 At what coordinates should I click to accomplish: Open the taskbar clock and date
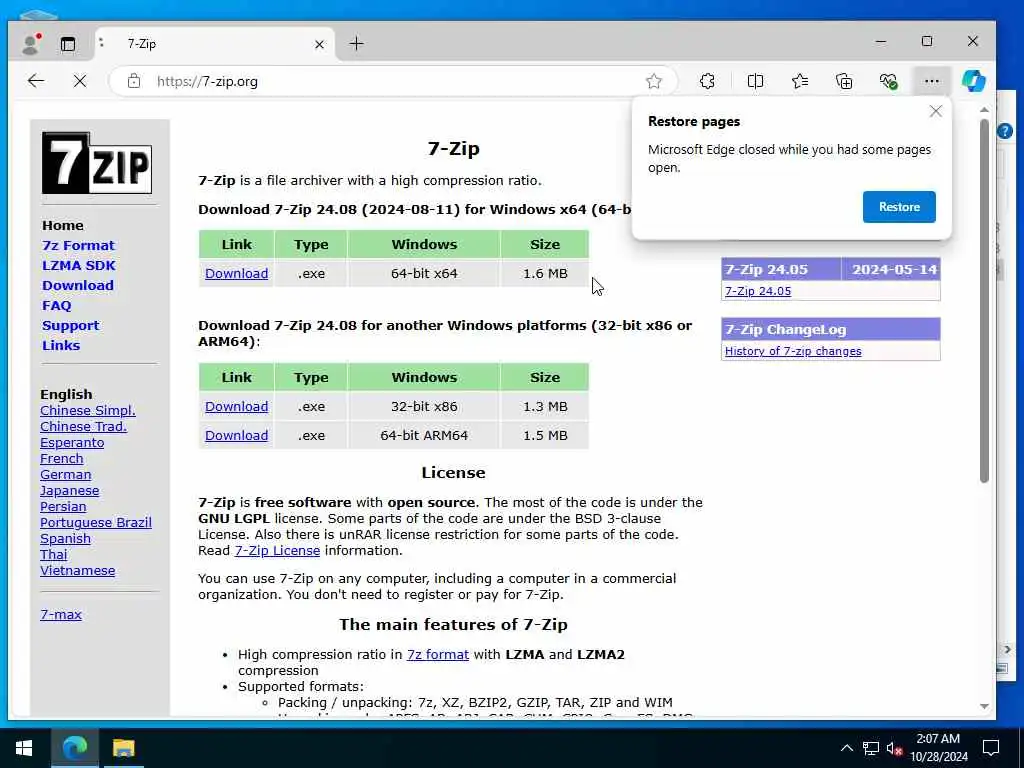point(938,748)
